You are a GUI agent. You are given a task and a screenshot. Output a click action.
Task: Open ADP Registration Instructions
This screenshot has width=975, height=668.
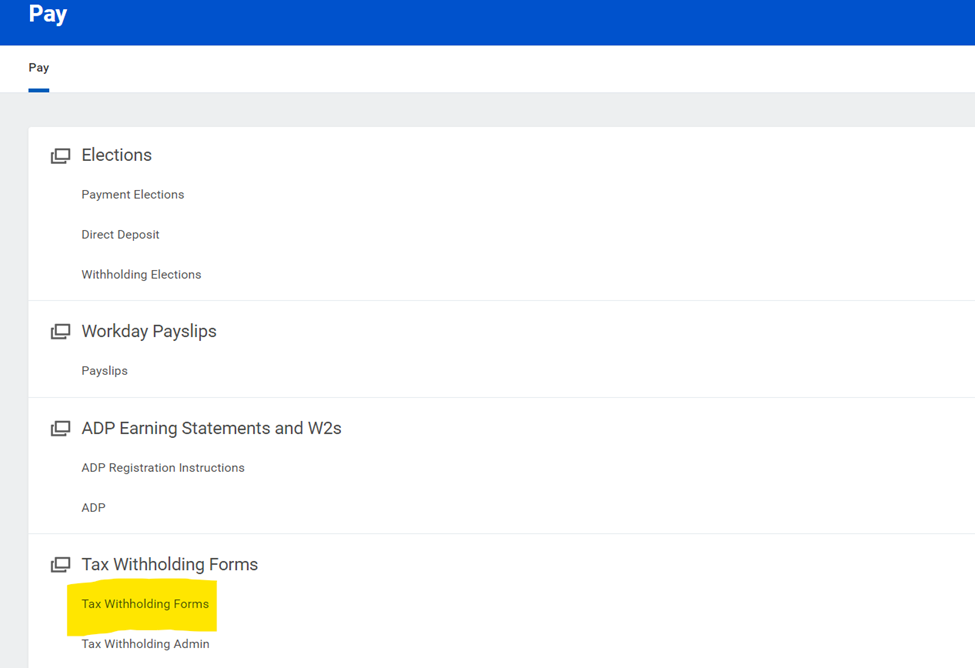pyautogui.click(x=163, y=468)
